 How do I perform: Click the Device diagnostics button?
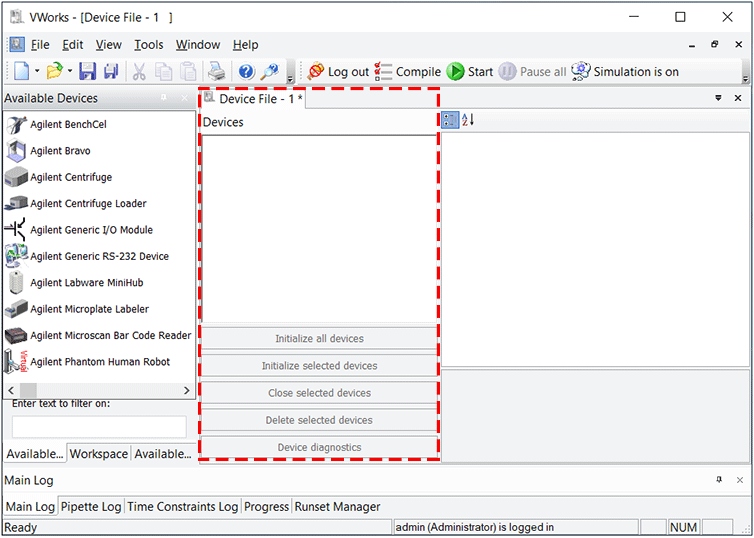coord(319,448)
